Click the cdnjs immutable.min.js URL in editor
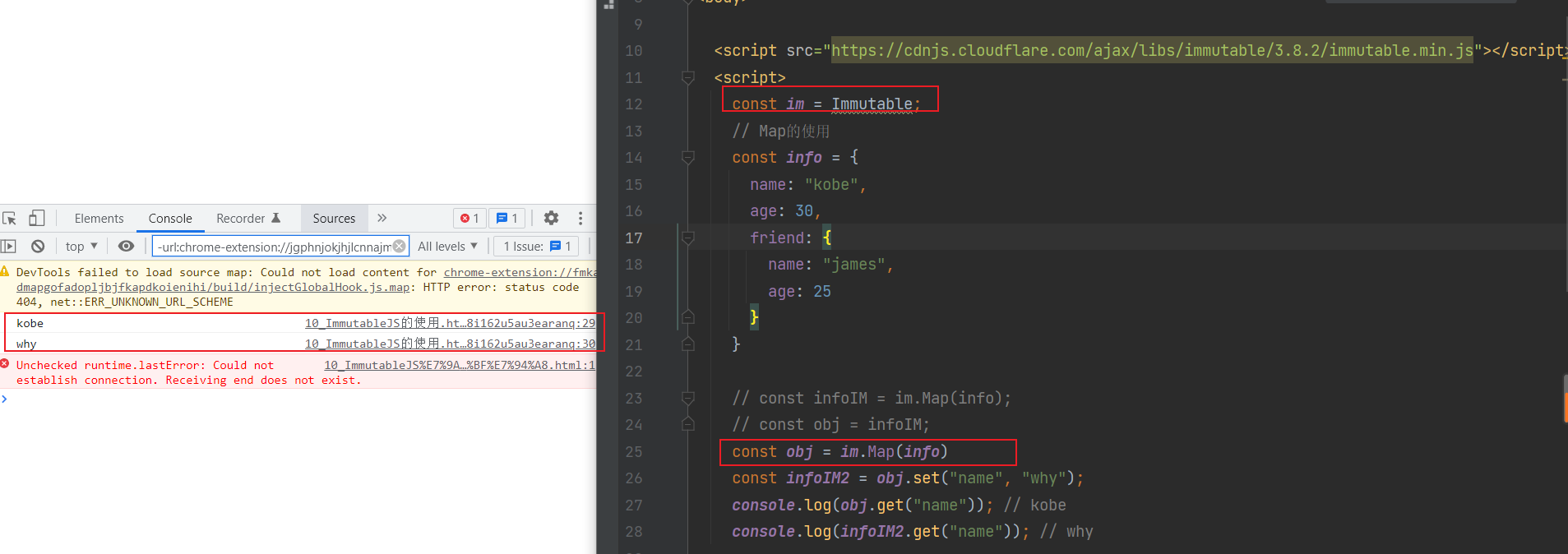The width and height of the screenshot is (1568, 554). [x=1152, y=50]
